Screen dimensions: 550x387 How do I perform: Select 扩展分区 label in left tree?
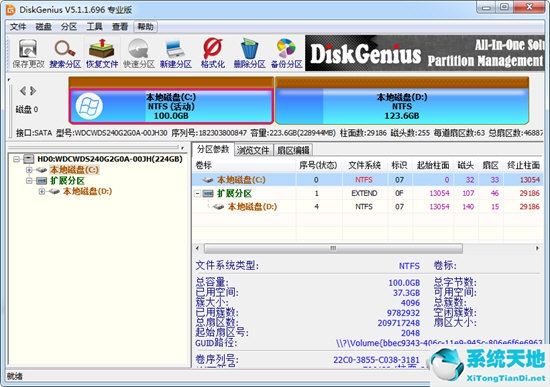(67, 181)
